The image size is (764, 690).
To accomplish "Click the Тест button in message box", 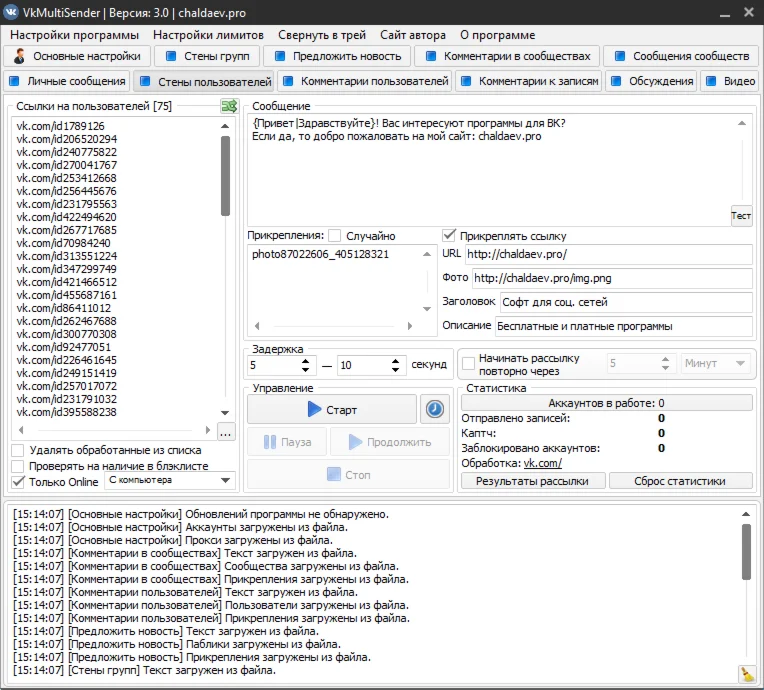I will point(740,215).
